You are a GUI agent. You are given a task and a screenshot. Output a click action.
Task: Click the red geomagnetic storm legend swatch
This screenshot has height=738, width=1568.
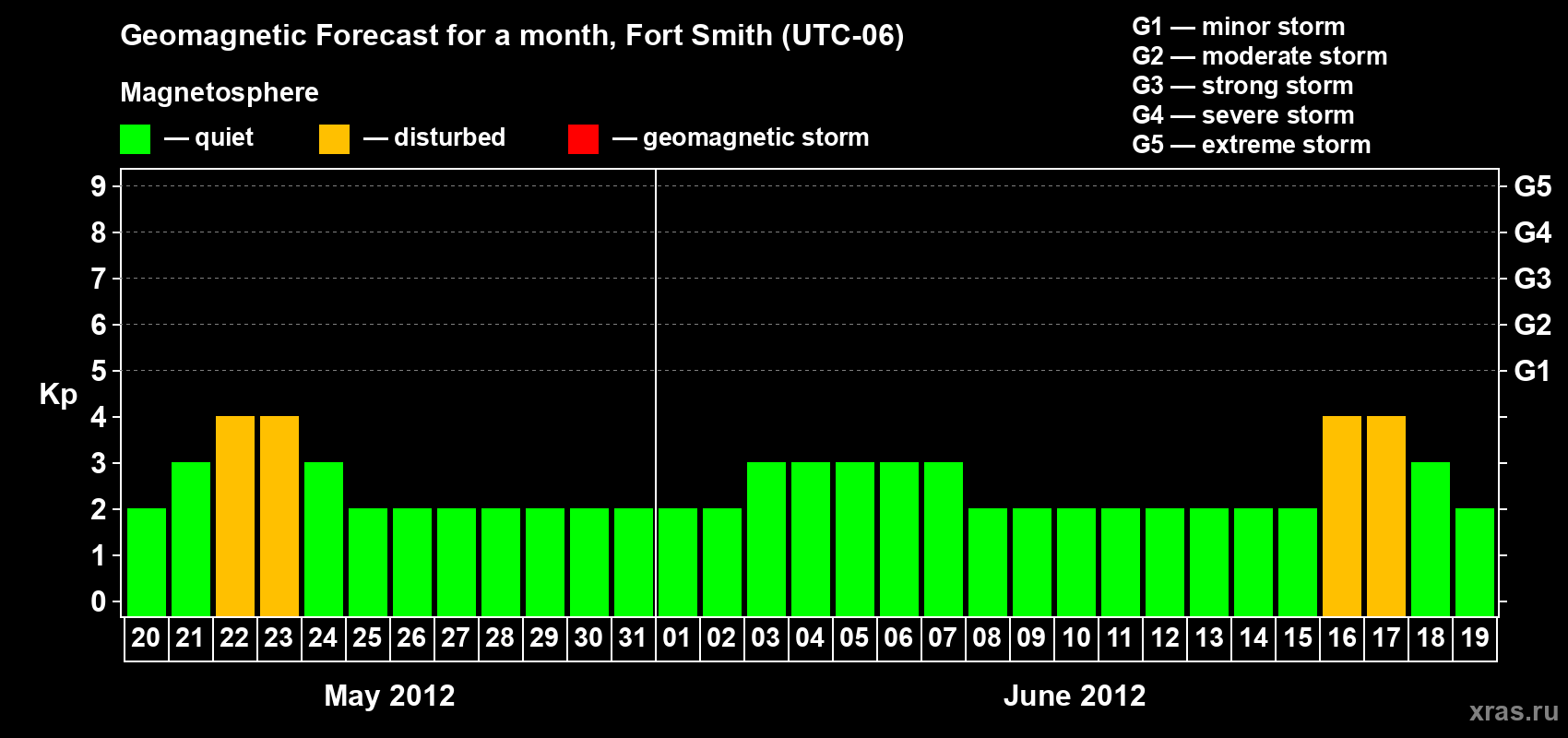[583, 139]
